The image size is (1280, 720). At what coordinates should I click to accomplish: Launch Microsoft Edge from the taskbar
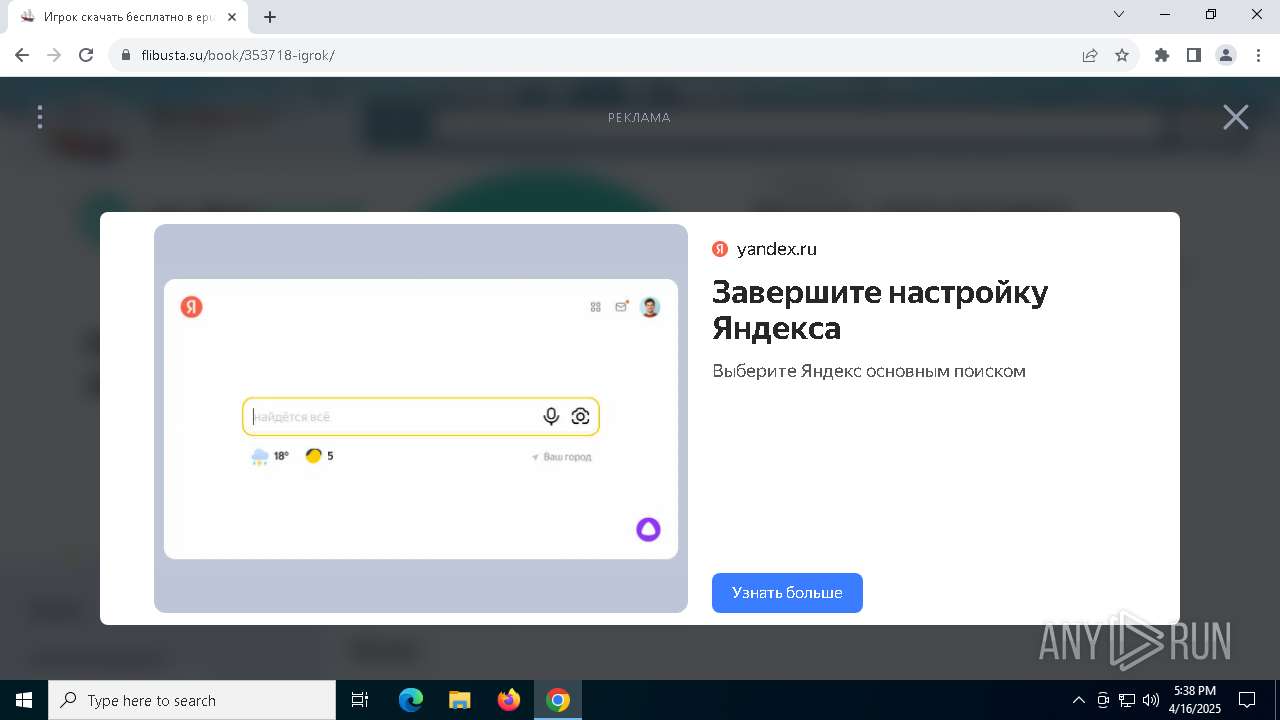pyautogui.click(x=411, y=700)
